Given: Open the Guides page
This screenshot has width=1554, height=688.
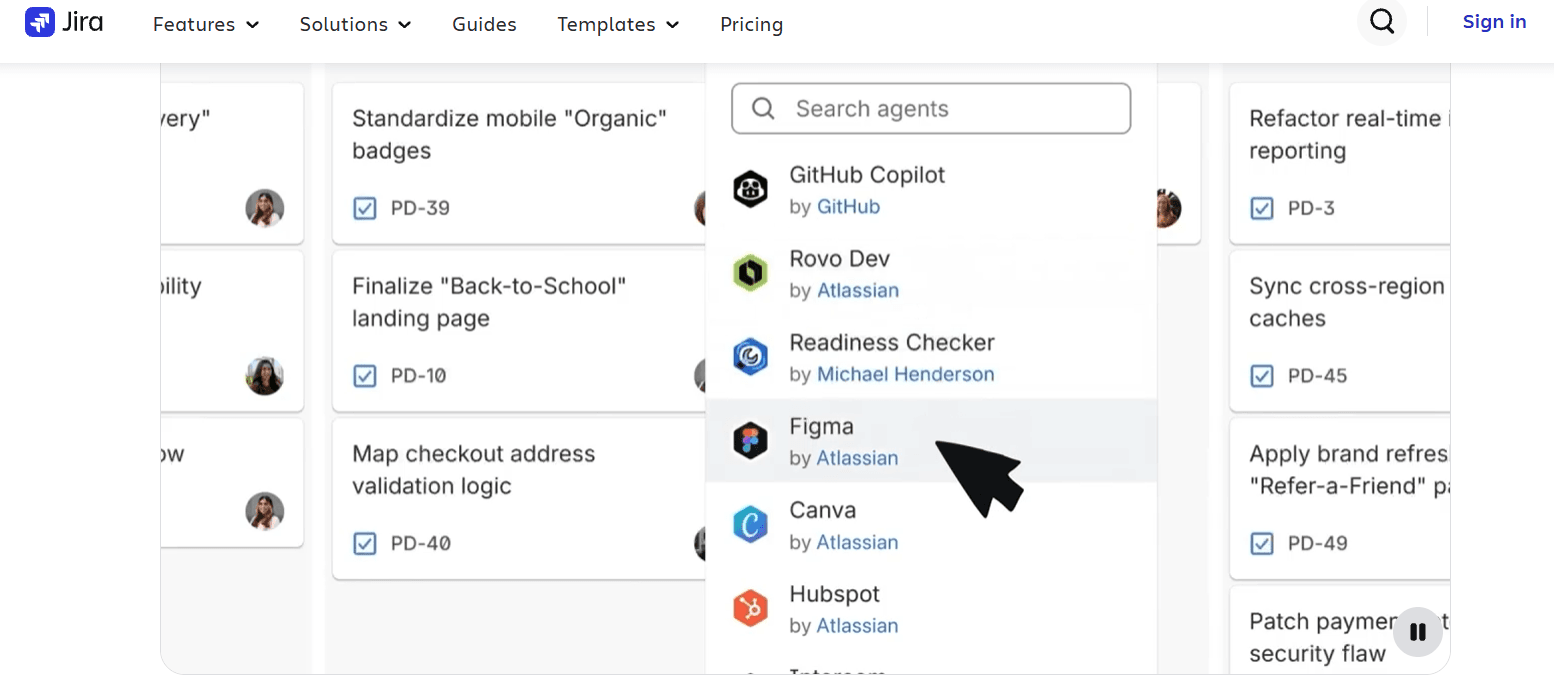Looking at the screenshot, I should pyautogui.click(x=484, y=24).
